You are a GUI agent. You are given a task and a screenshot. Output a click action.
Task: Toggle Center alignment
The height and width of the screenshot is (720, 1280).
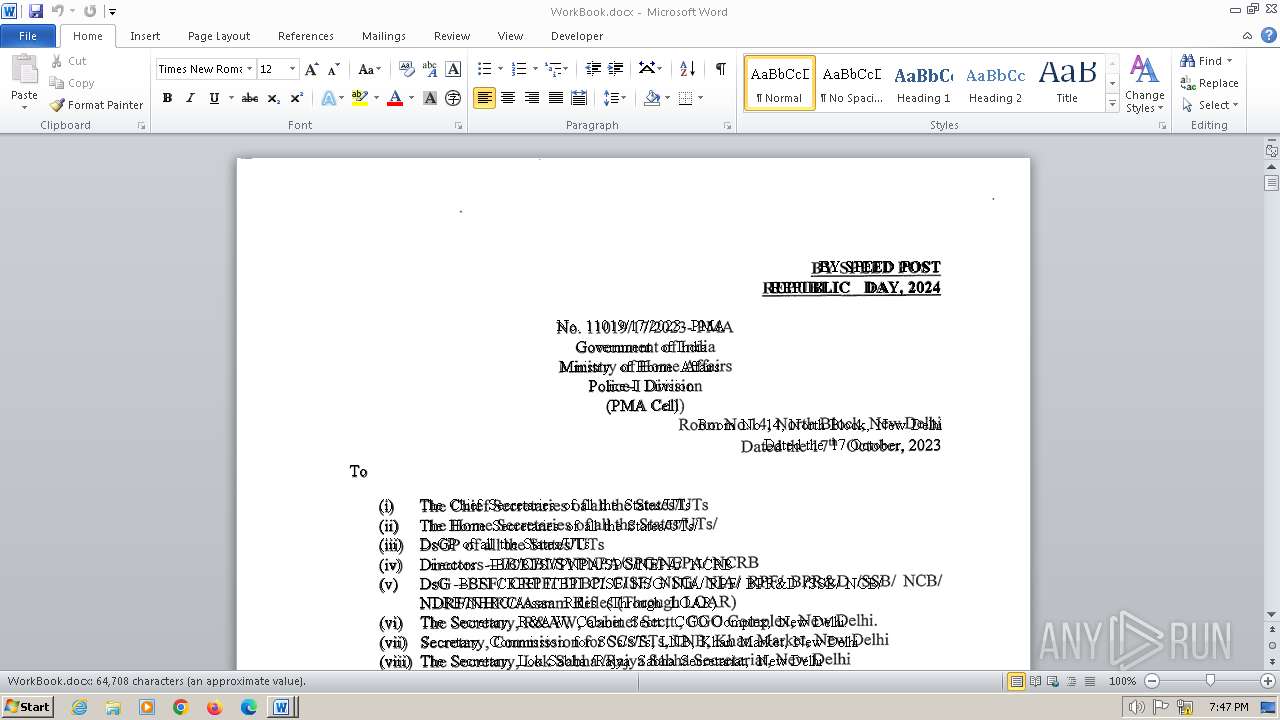click(508, 98)
